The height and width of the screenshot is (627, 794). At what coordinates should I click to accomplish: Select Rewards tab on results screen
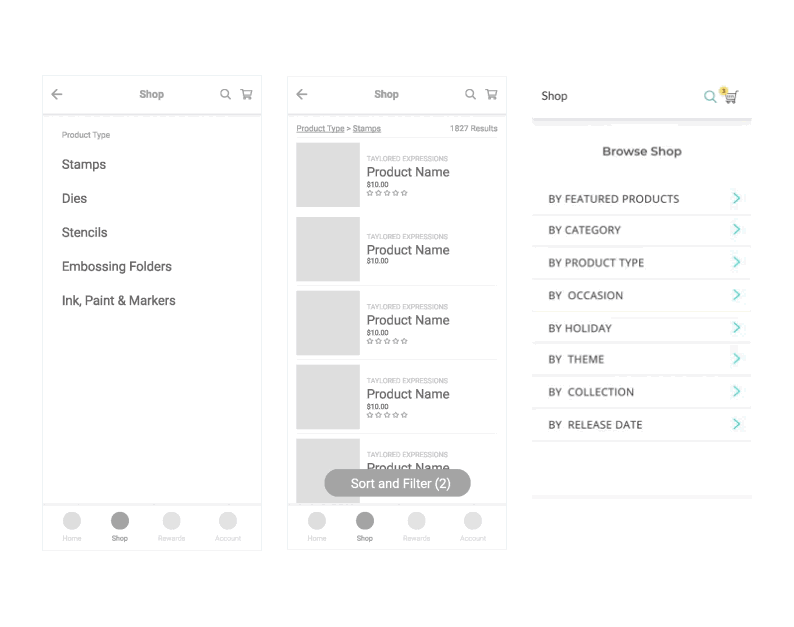416,527
